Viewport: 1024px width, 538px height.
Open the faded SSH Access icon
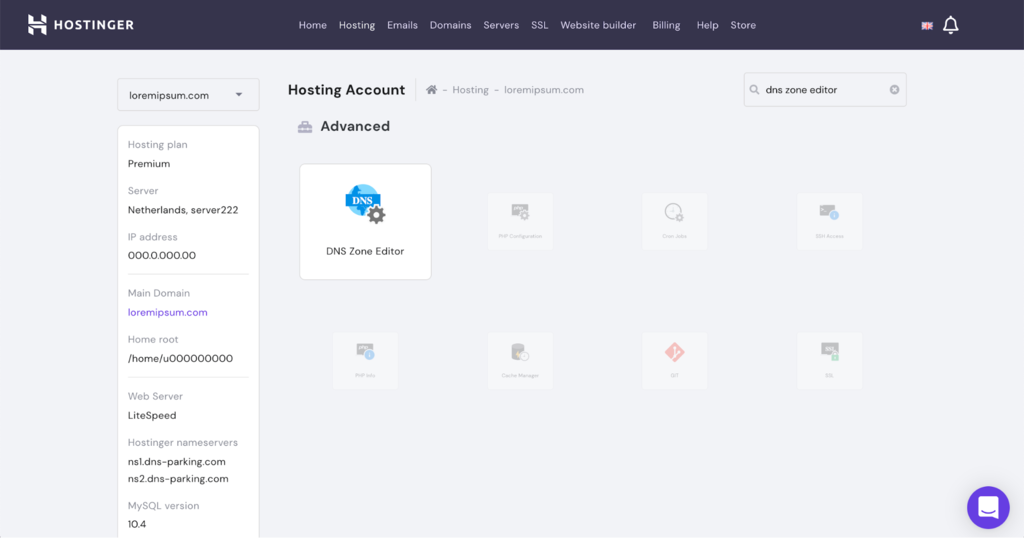point(829,212)
